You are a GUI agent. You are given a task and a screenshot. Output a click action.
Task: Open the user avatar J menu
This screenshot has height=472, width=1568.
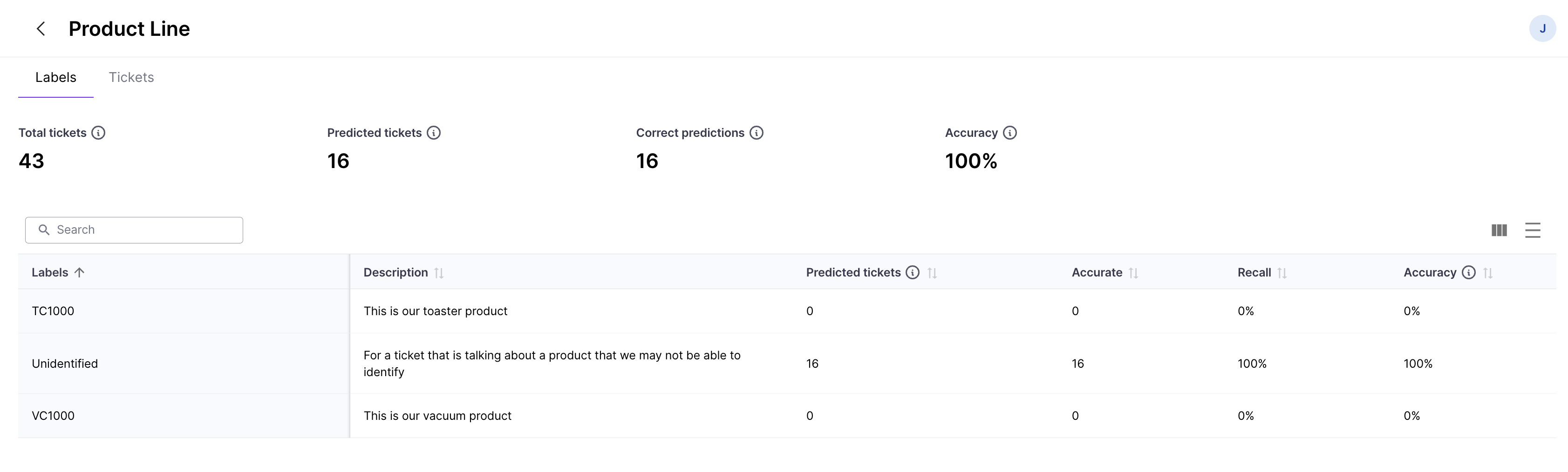pos(1542,28)
